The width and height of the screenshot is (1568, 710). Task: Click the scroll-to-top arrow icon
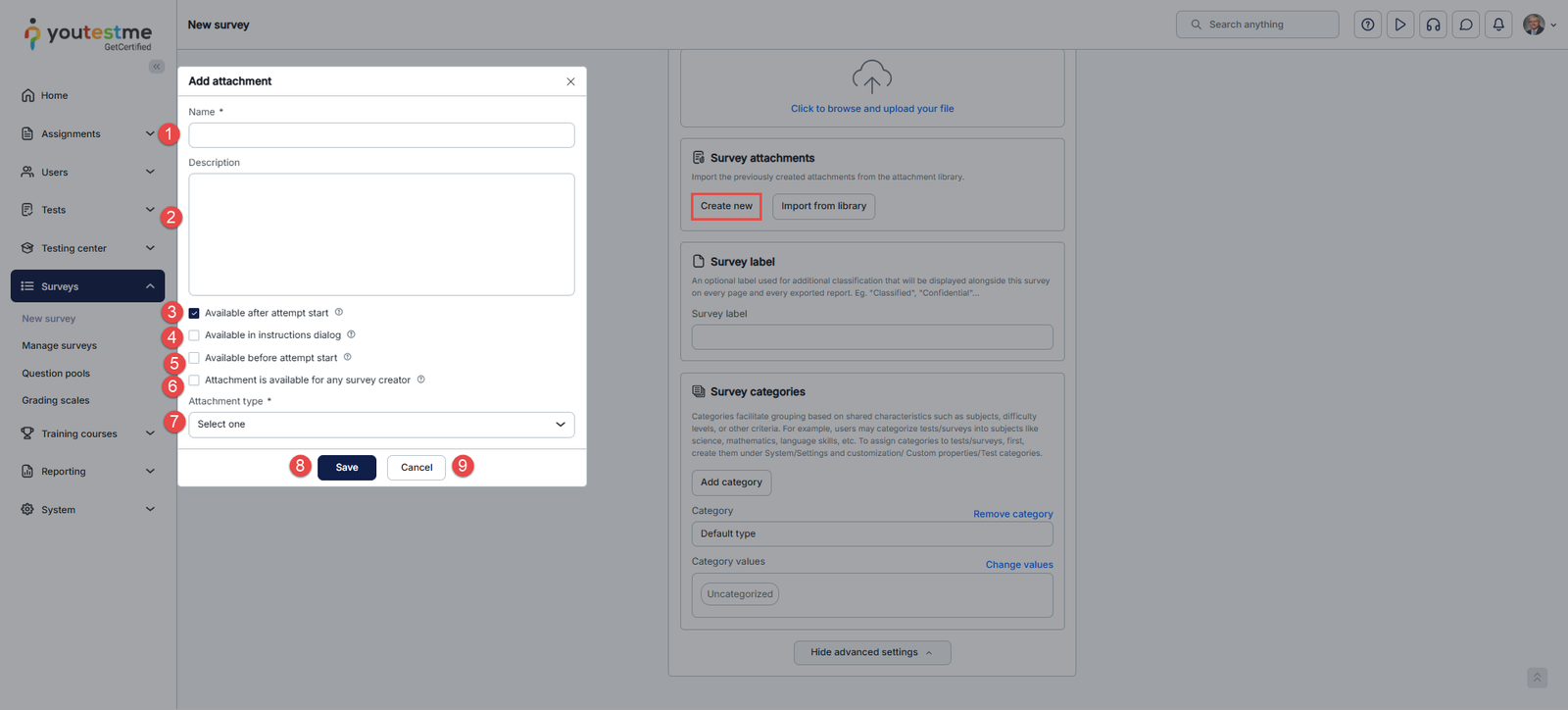[1537, 678]
